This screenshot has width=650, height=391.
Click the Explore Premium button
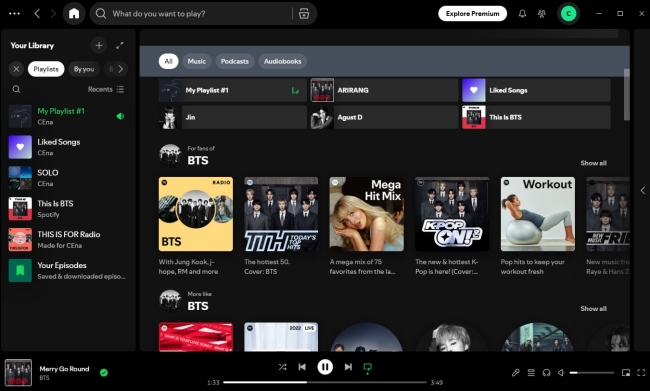[473, 14]
